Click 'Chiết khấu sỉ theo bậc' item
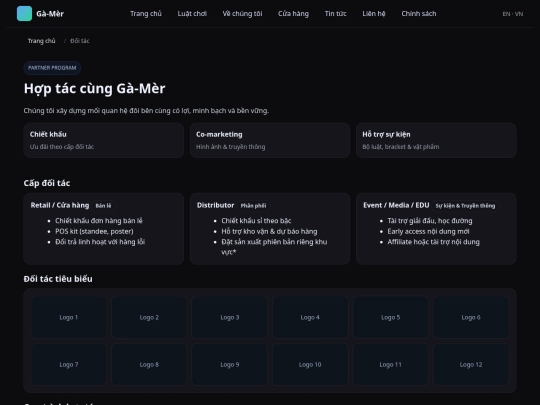Viewport: 540px width, 405px height. [x=256, y=221]
